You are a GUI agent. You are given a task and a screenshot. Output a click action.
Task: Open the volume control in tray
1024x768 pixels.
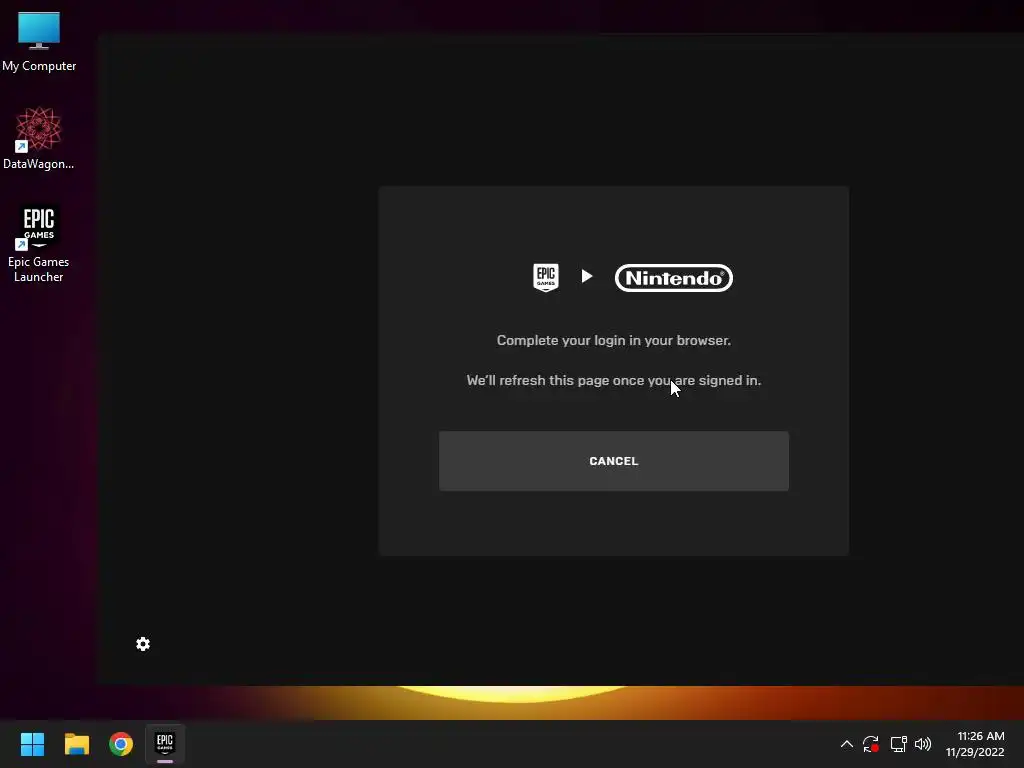coord(923,744)
